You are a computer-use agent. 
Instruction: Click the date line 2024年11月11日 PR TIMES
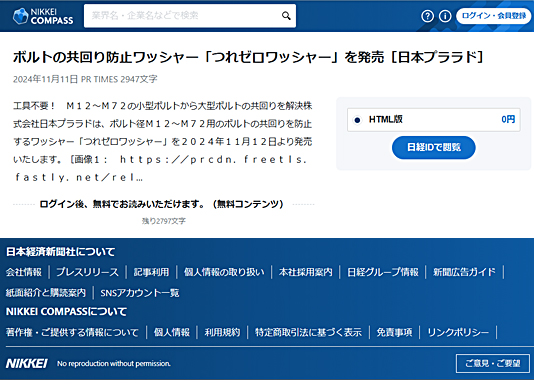(65, 79)
